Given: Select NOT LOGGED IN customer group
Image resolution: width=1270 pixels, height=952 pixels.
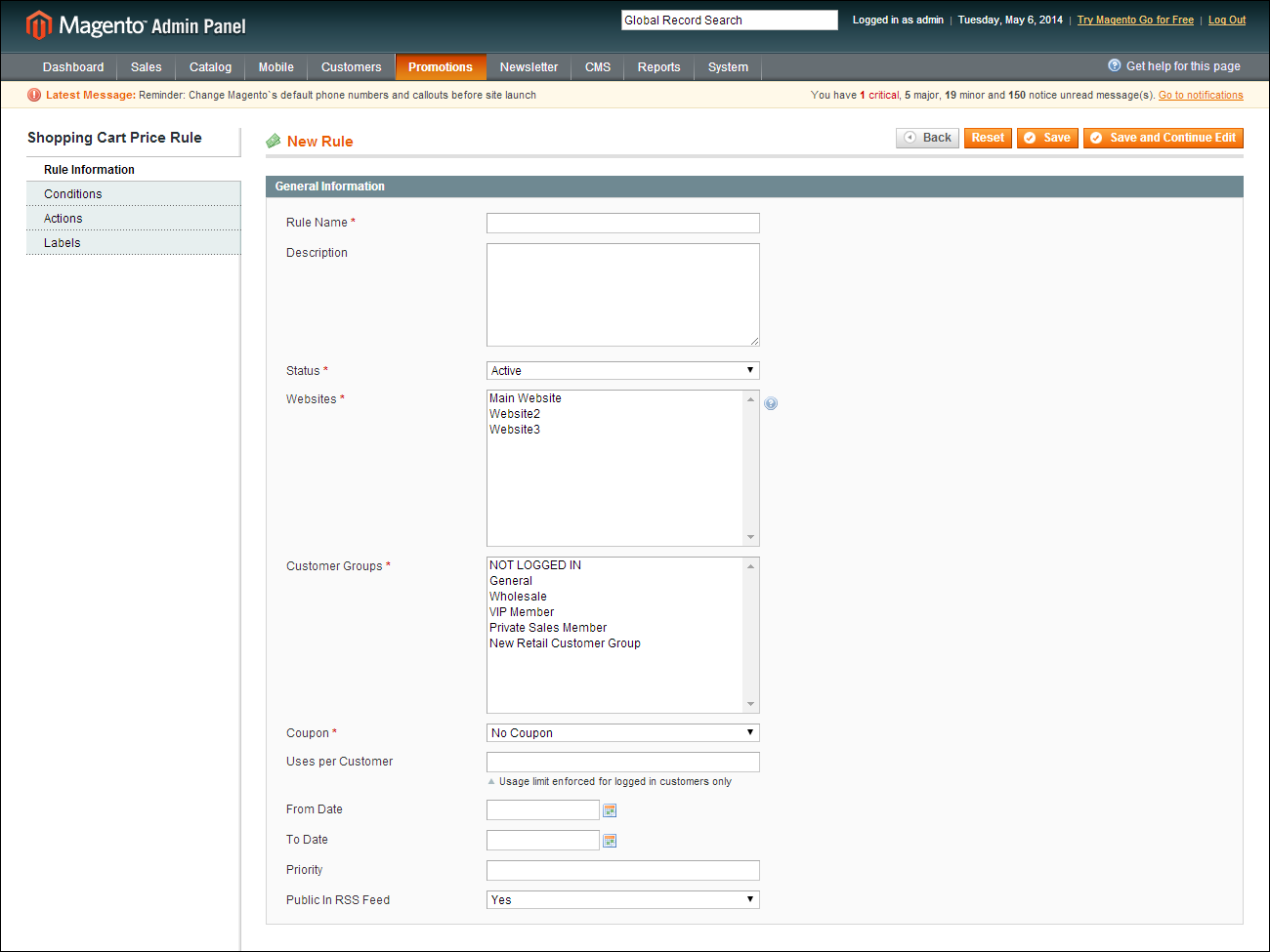Looking at the screenshot, I should tap(615, 565).
